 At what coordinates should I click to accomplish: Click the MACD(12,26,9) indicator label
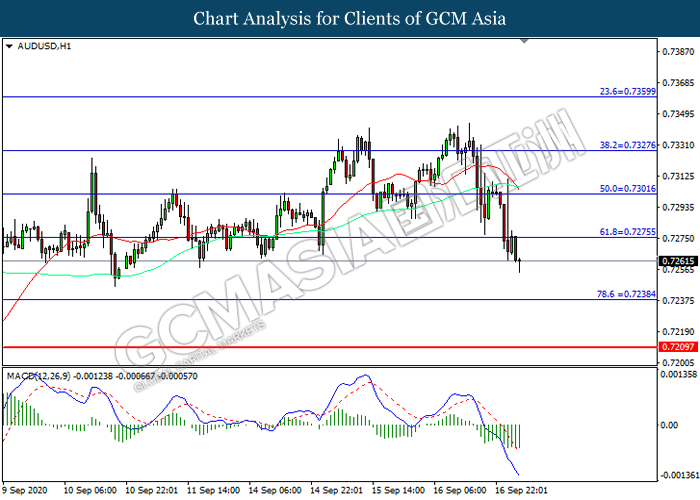[x=38, y=376]
